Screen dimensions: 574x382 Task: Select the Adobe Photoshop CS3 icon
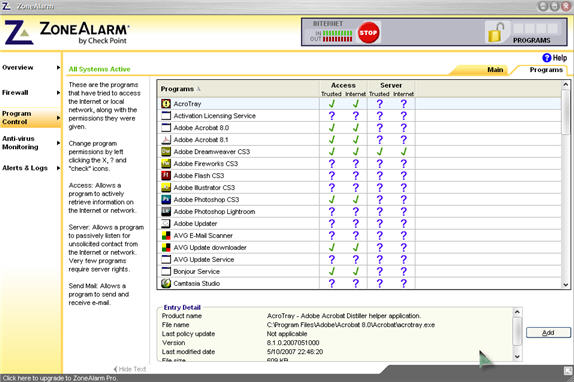[x=166, y=199]
